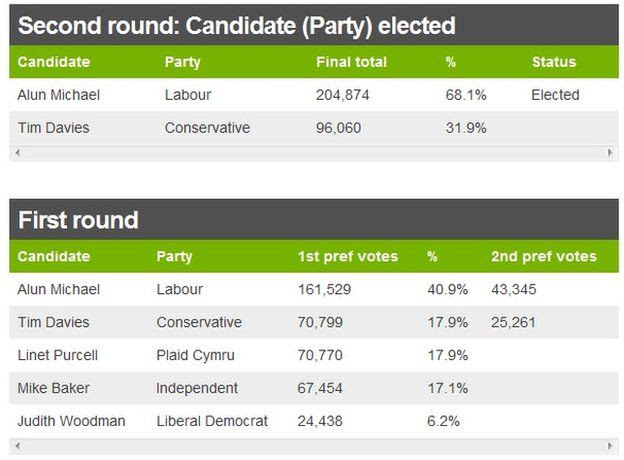Select the Linet Purcell row
This screenshot has height=460, width=624.
pos(57,356)
